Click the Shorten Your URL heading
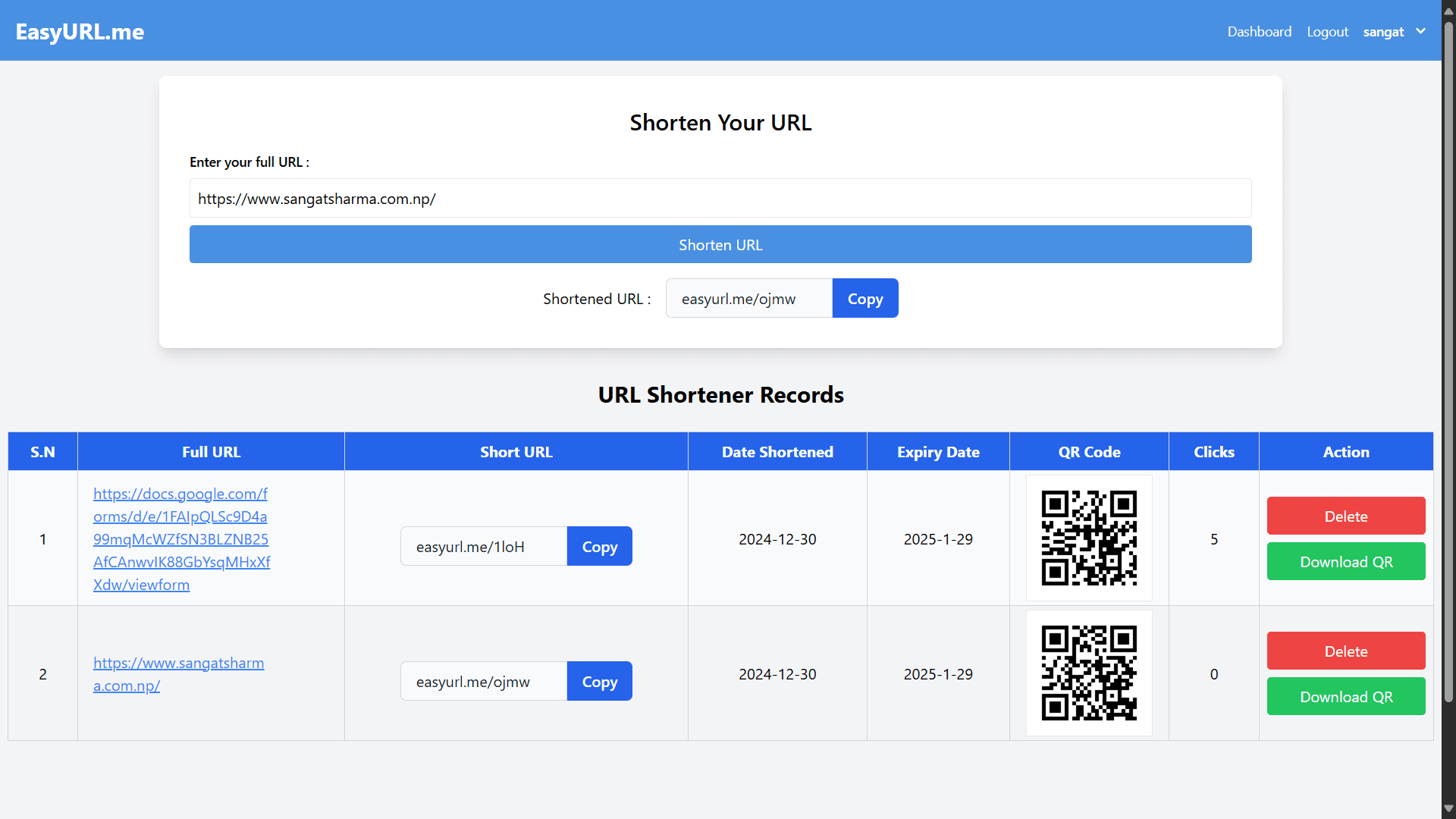Viewport: 1456px width, 819px height. pyautogui.click(x=720, y=122)
